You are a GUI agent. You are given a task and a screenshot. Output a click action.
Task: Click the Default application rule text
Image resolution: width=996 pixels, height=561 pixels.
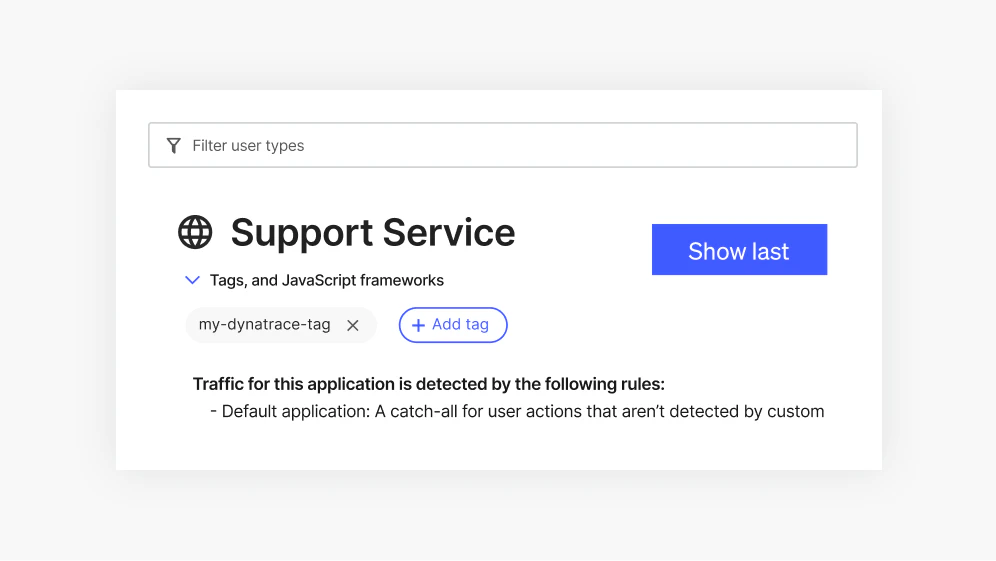coord(296,411)
